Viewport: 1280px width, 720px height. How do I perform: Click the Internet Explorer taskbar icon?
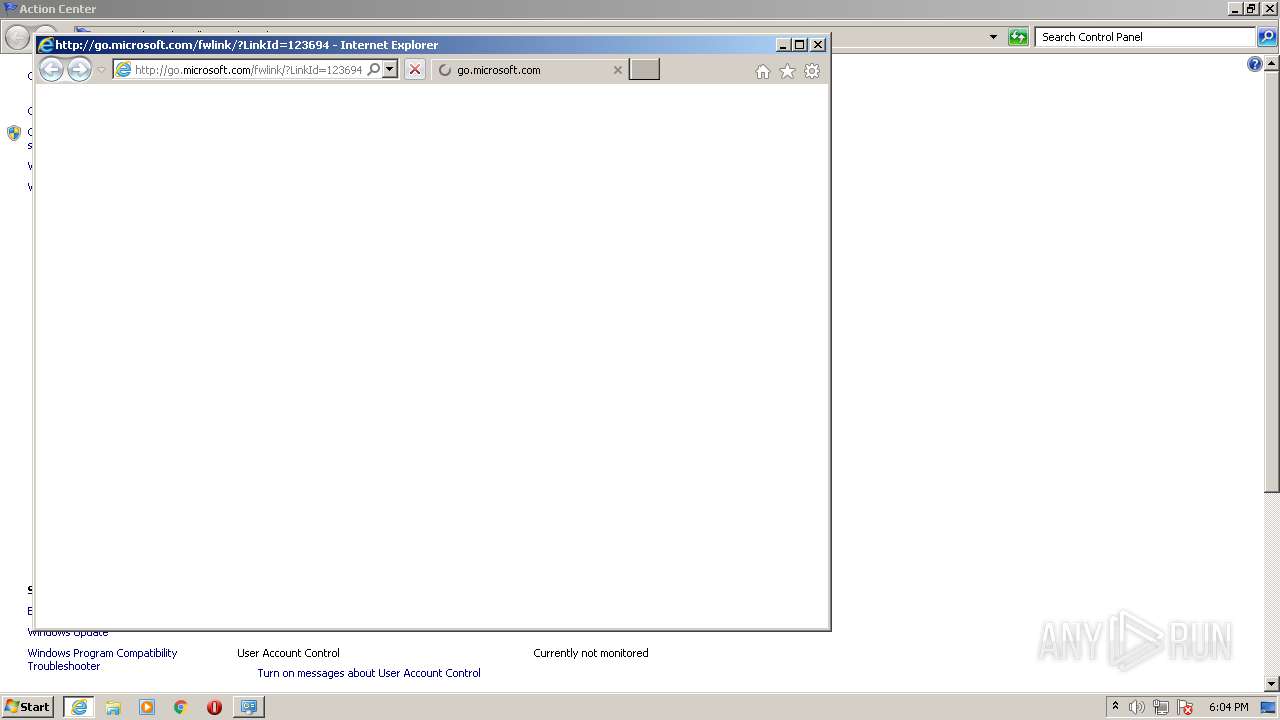(x=79, y=707)
